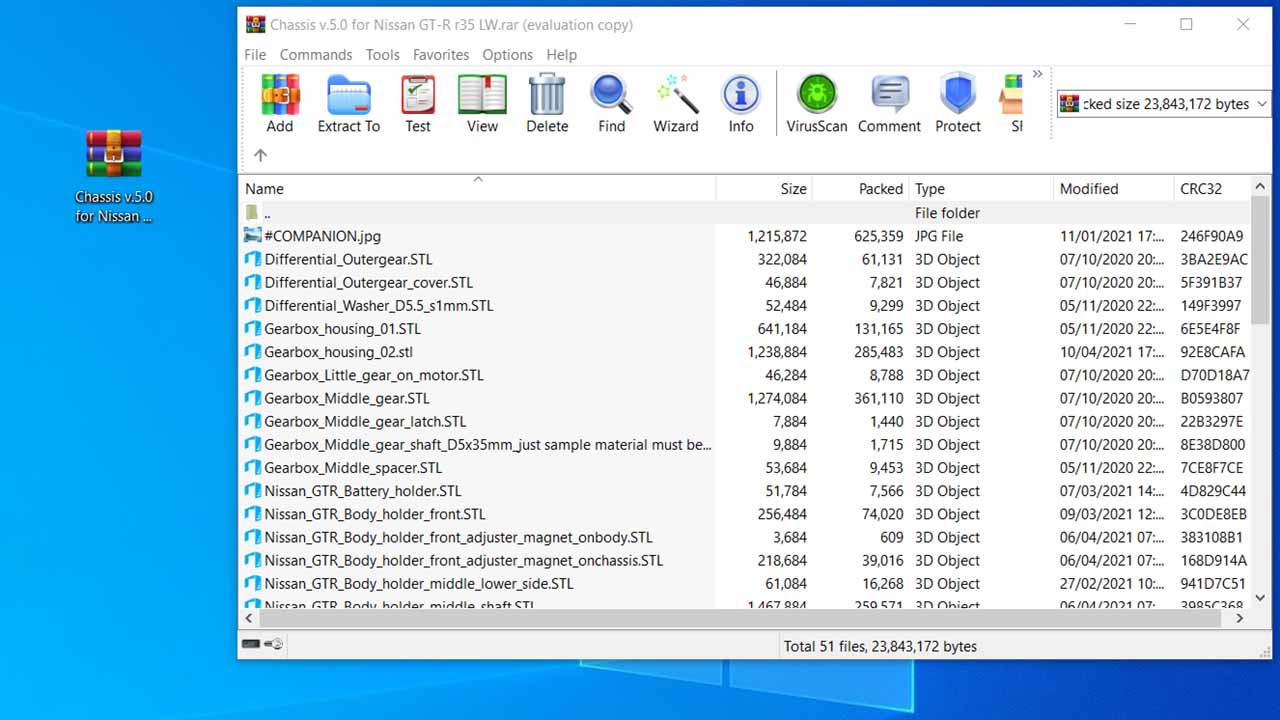Viewport: 1280px width, 720px height.
Task: Click the Nissan_GTR_Battery_holder.STL file icon
Action: (253, 491)
